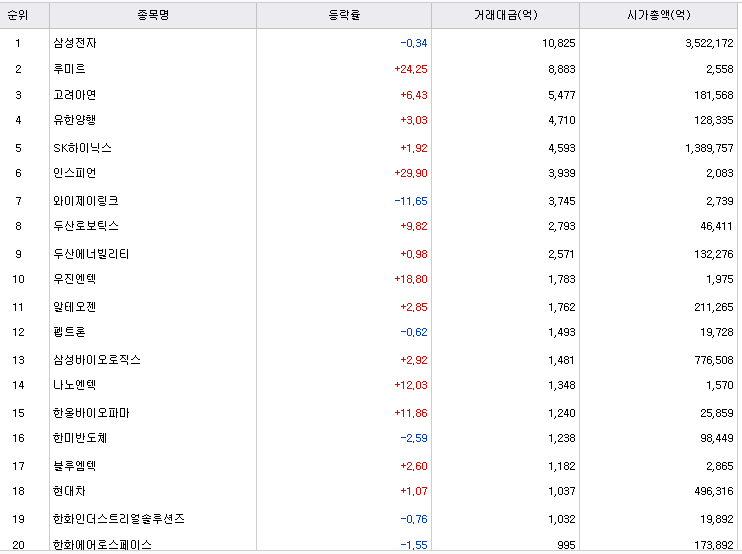Select stock name SK하이닉스
Image resolution: width=742 pixels, height=554 pixels.
82,148
